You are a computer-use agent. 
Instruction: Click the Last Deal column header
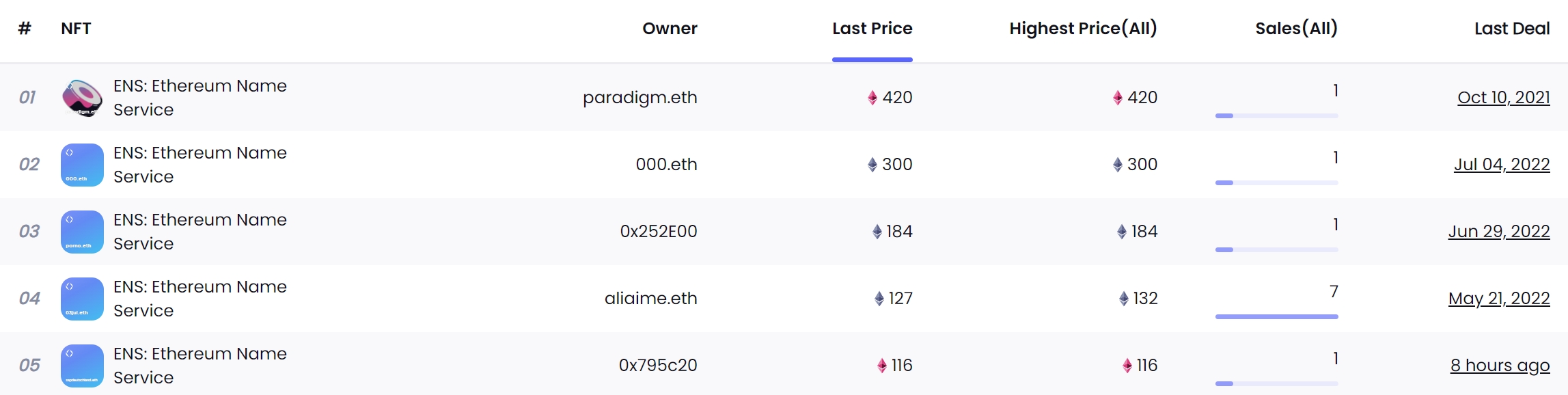pyautogui.click(x=1511, y=29)
